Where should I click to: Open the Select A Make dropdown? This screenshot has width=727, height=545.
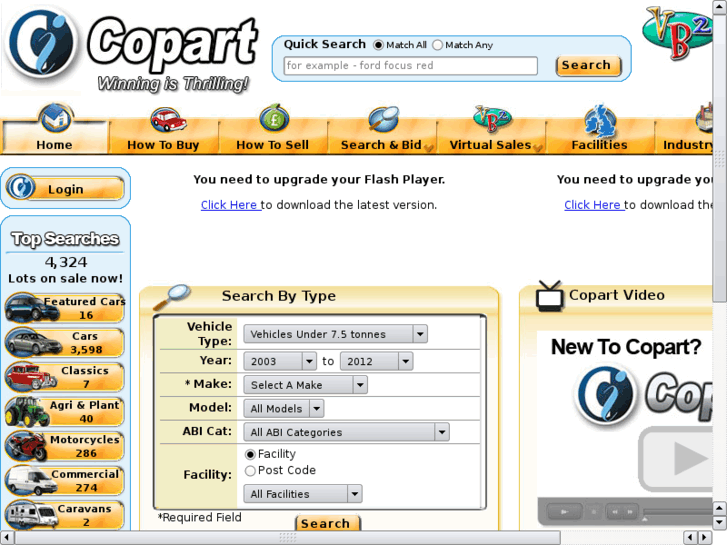[x=306, y=385]
